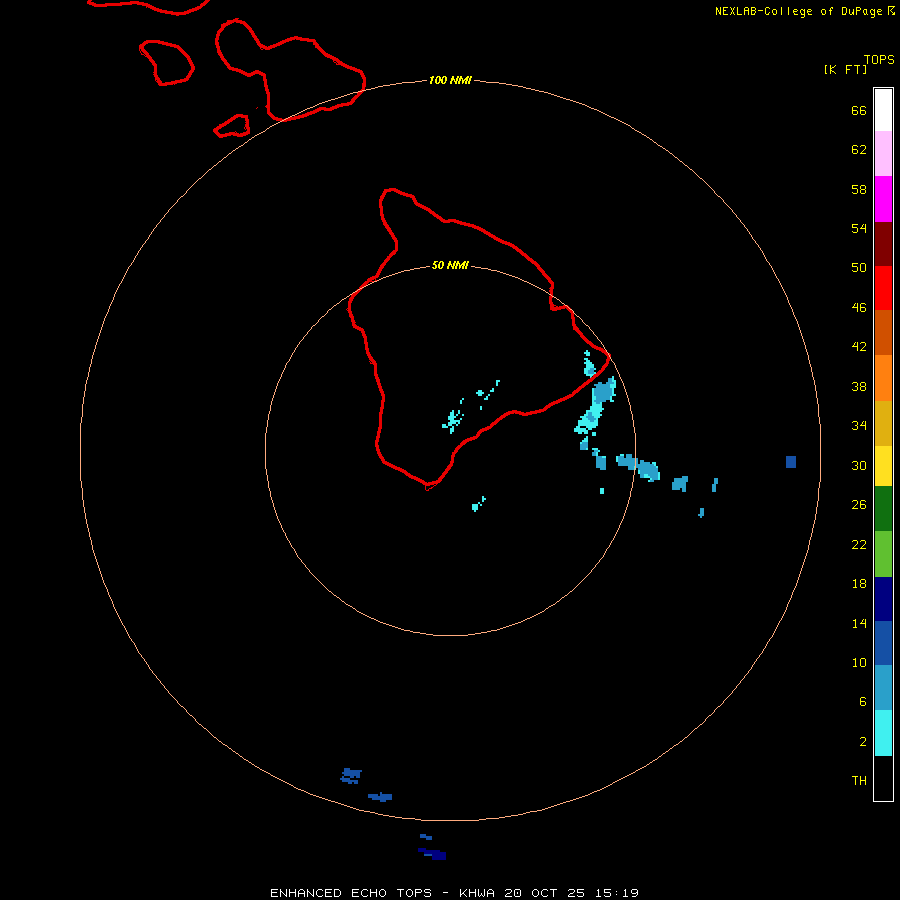Click the dark red swatch between 50 and 54
Screen dimensions: 900x900
(x=883, y=244)
